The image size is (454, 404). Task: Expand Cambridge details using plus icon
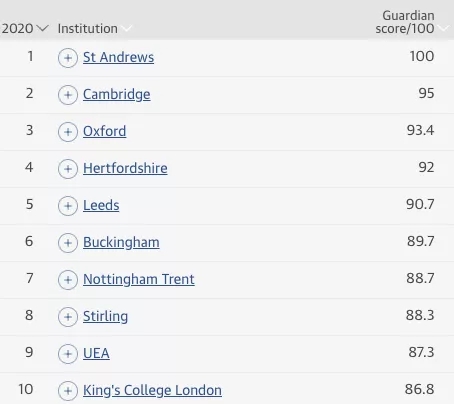pyautogui.click(x=68, y=95)
